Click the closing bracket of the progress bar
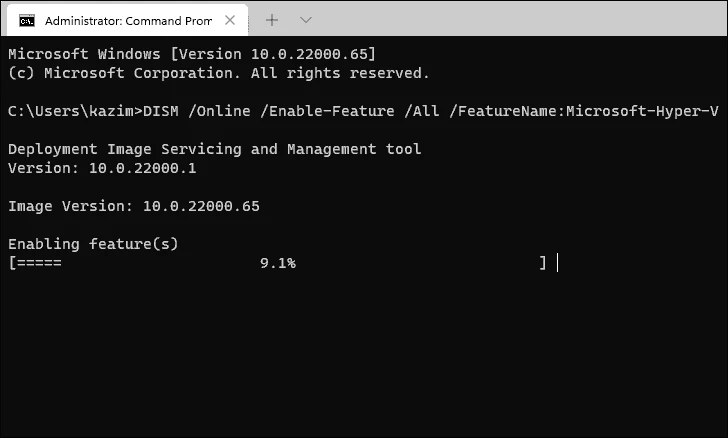 (x=542, y=263)
